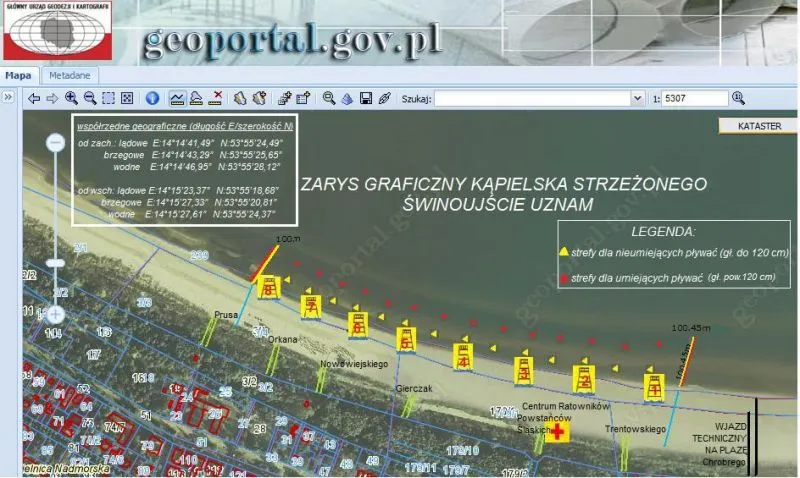Click the next view forward arrow
Viewport: 800px width, 478px height.
click(52, 98)
